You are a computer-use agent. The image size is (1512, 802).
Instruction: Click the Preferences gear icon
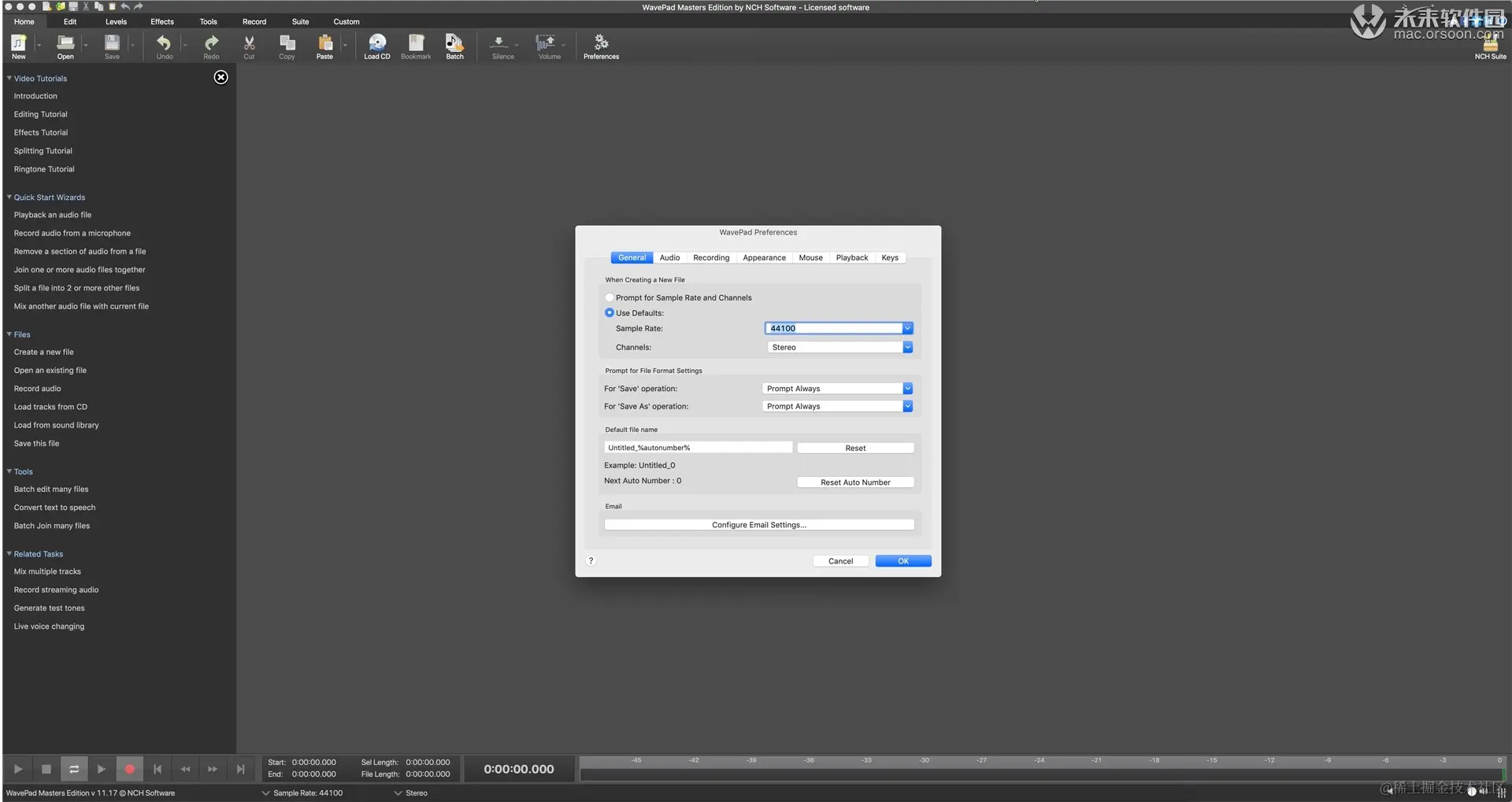coord(601,46)
